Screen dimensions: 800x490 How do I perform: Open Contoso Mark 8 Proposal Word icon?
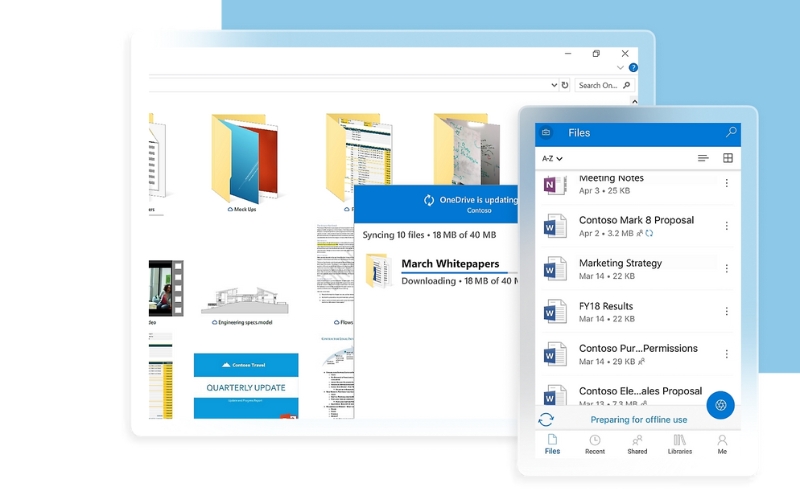[x=555, y=226]
